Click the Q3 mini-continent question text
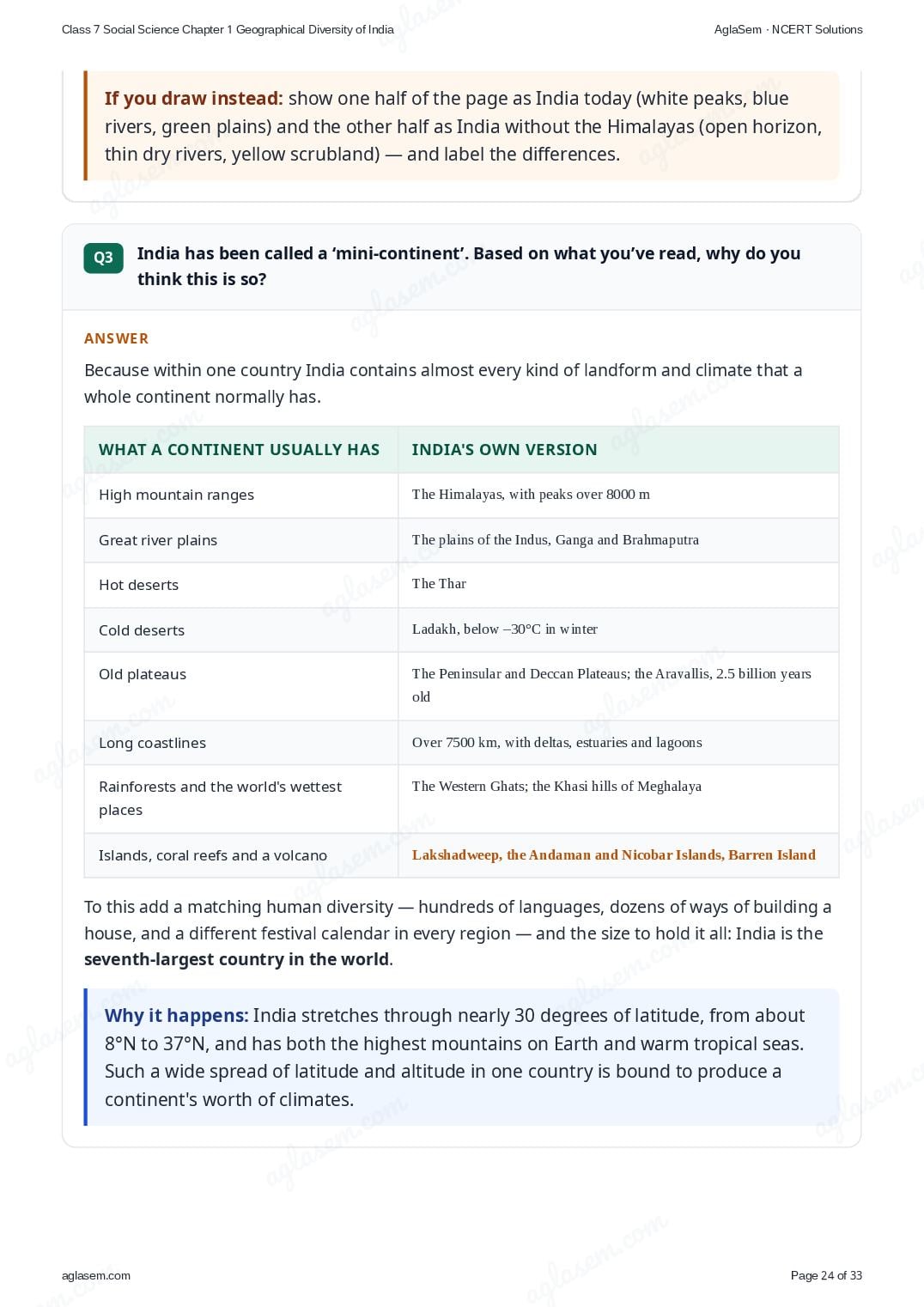 (x=469, y=266)
